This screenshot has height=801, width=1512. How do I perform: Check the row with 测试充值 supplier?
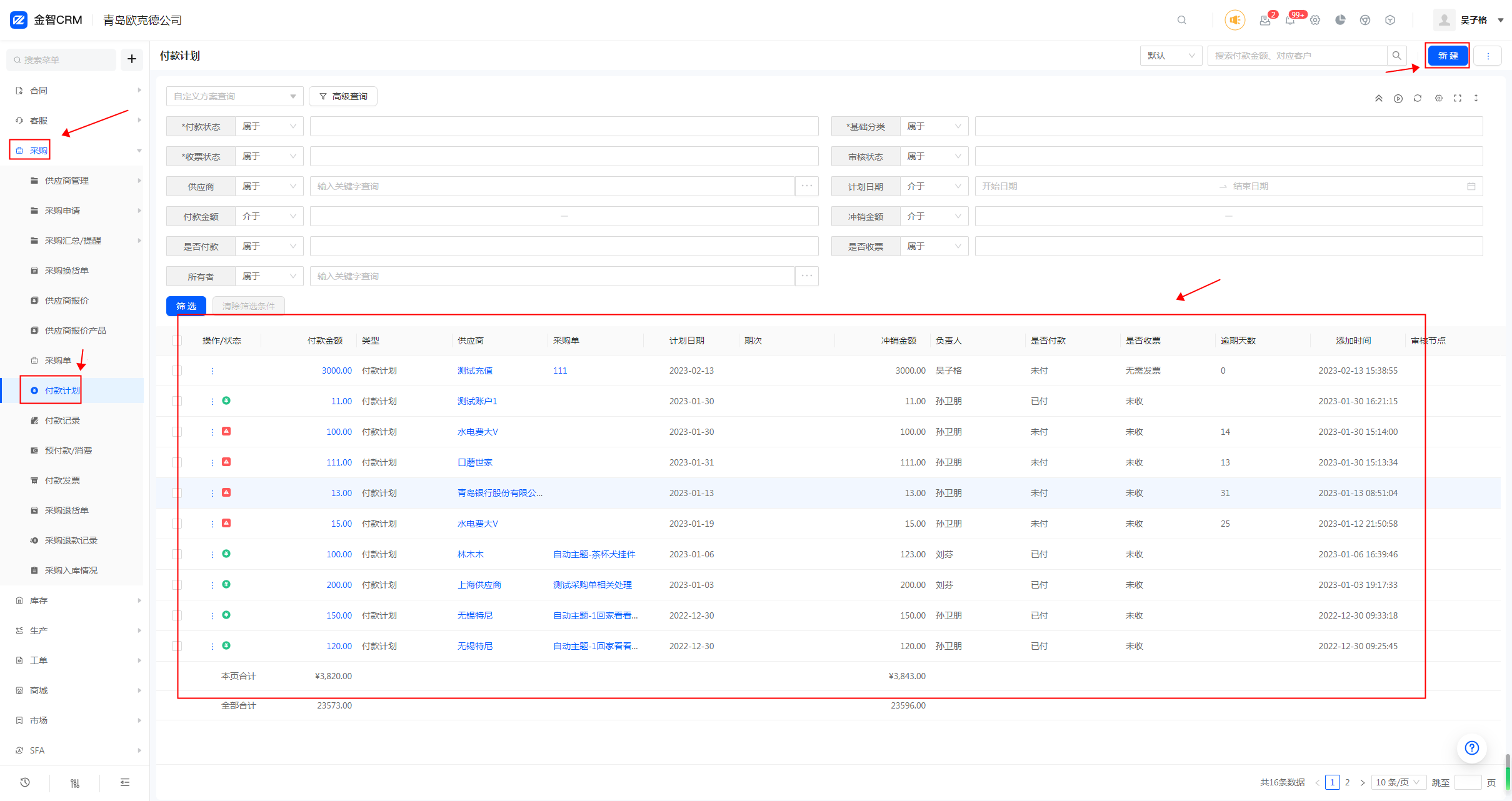point(177,371)
